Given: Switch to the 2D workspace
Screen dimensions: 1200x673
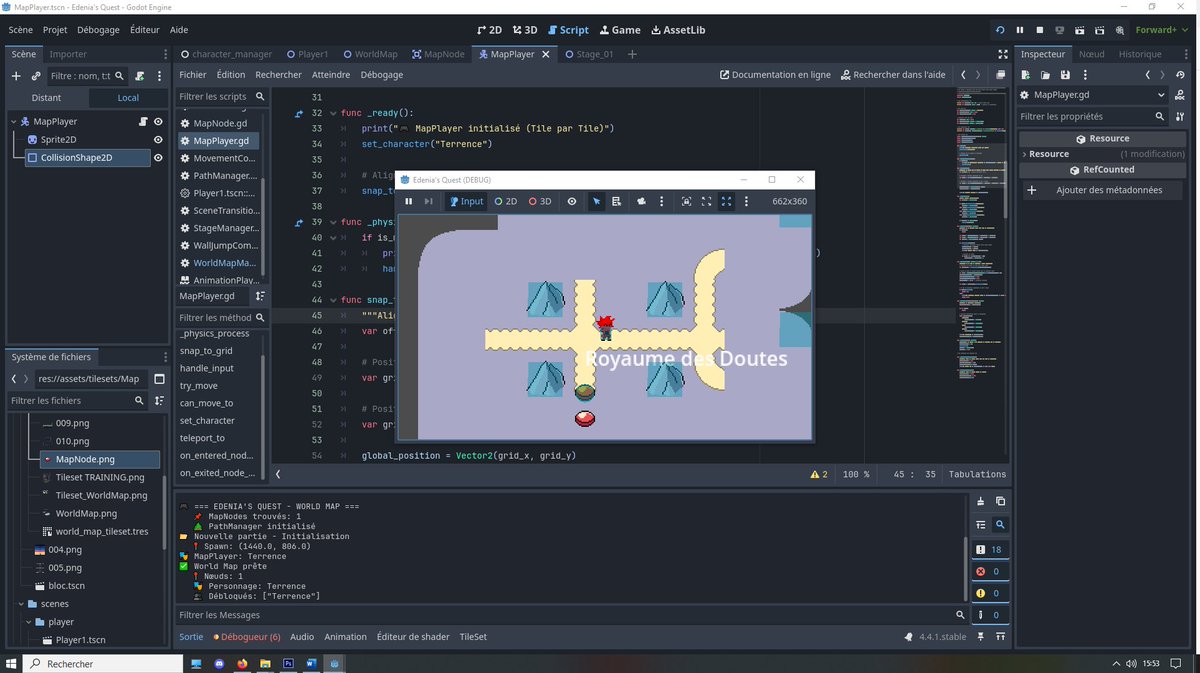Looking at the screenshot, I should tap(490, 30).
